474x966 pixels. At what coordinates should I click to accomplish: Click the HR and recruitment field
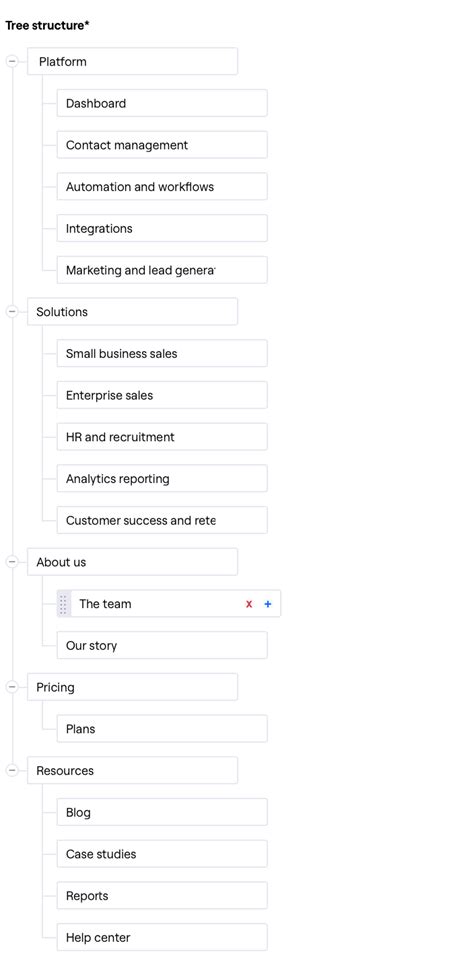[x=162, y=437]
